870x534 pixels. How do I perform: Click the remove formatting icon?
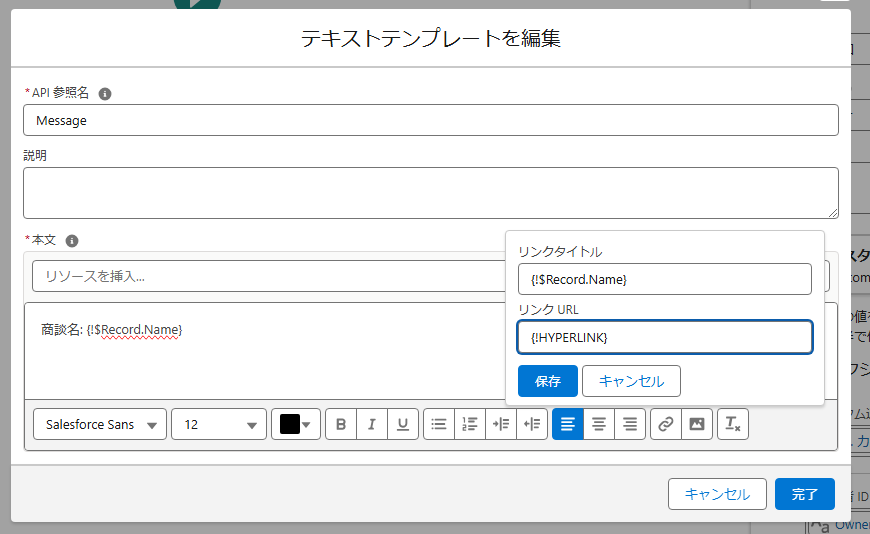pyautogui.click(x=733, y=424)
